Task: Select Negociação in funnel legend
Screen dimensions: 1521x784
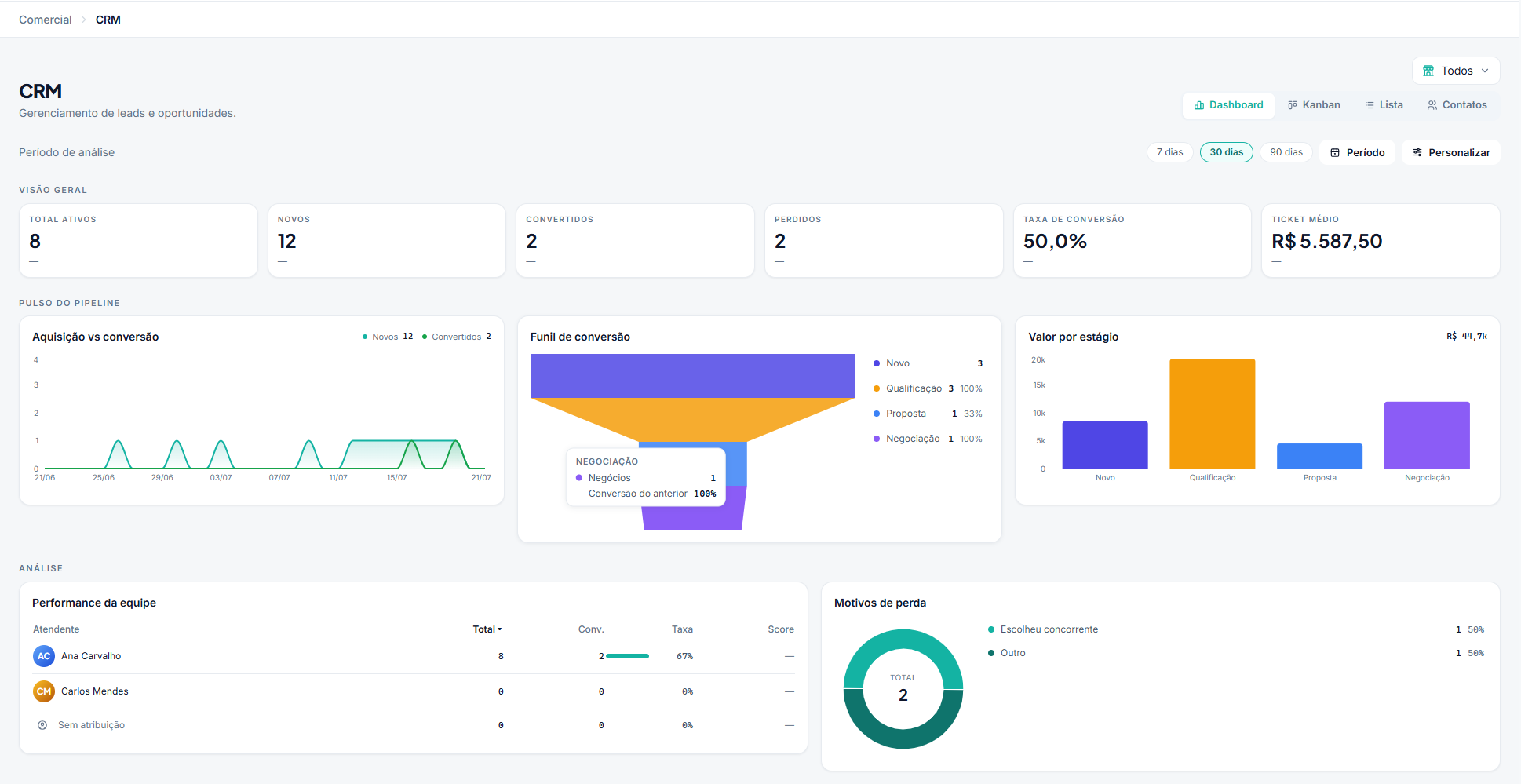Action: click(928, 439)
